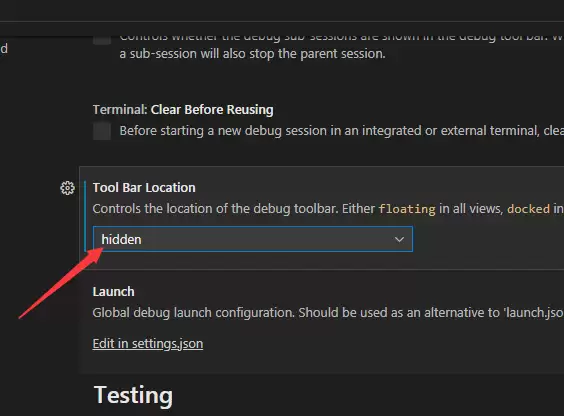Open Edit in settings.json link
The image size is (564, 416).
click(148, 344)
